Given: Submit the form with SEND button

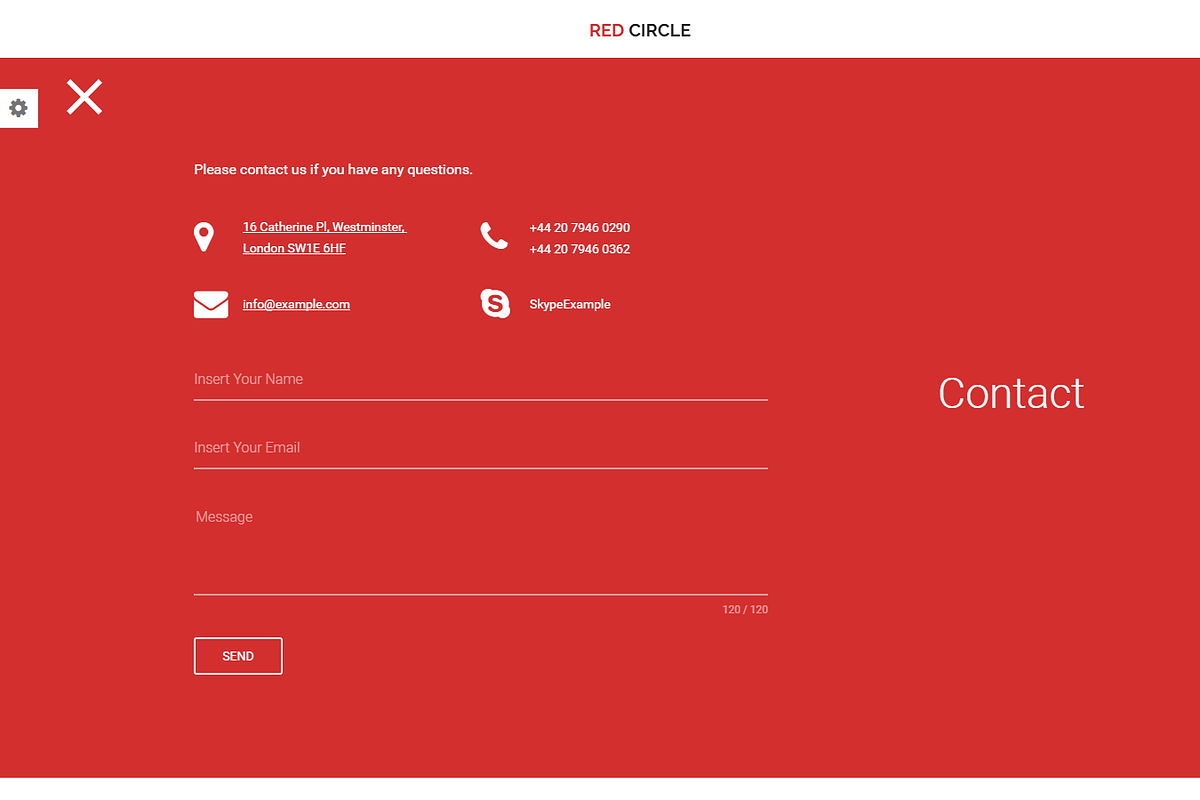Looking at the screenshot, I should (x=238, y=656).
